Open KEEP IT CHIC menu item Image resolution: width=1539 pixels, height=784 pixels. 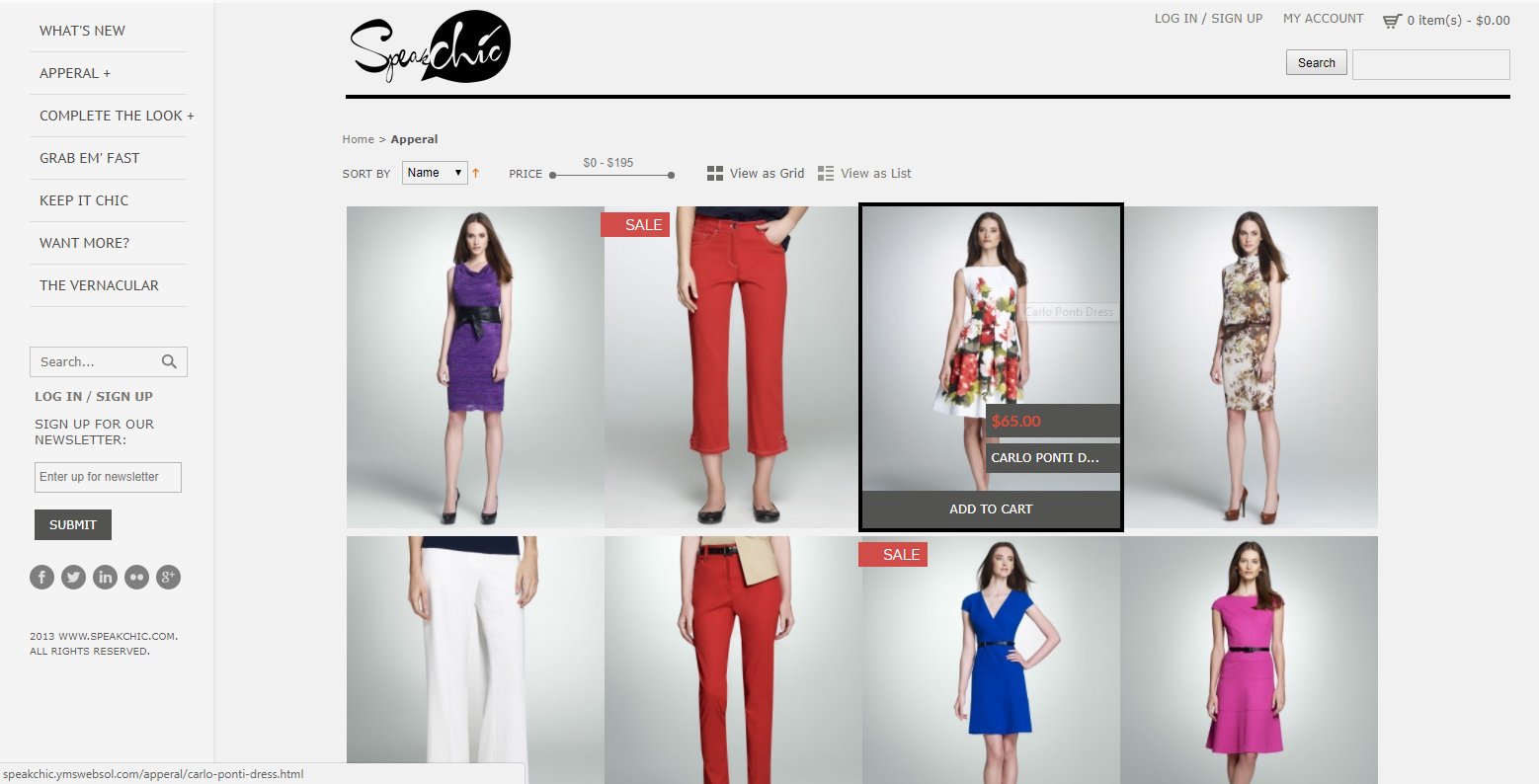(x=84, y=200)
